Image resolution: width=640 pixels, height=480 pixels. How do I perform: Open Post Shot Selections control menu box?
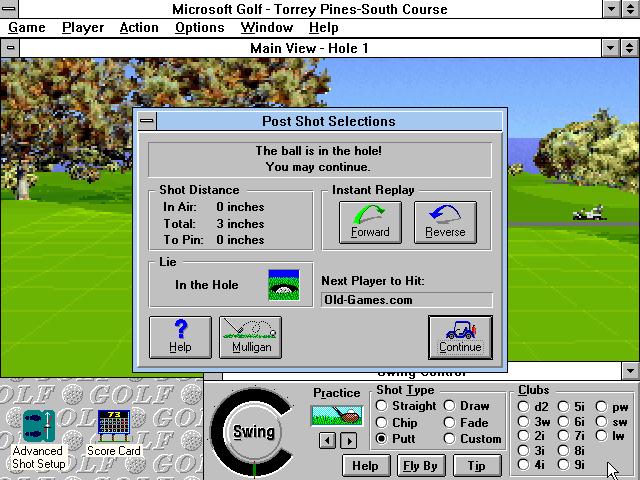click(147, 121)
